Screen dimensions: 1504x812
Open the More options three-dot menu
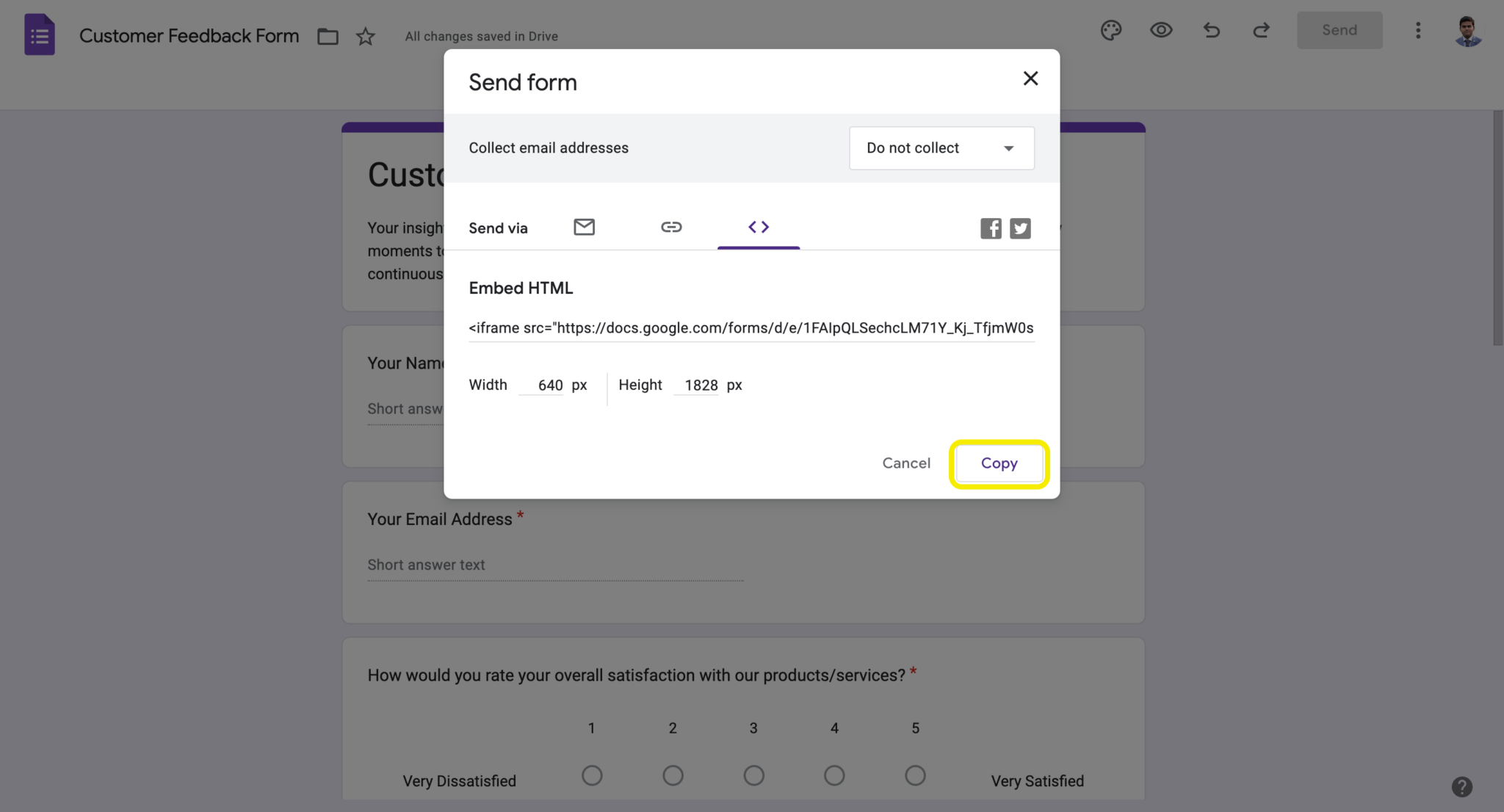tap(1418, 30)
